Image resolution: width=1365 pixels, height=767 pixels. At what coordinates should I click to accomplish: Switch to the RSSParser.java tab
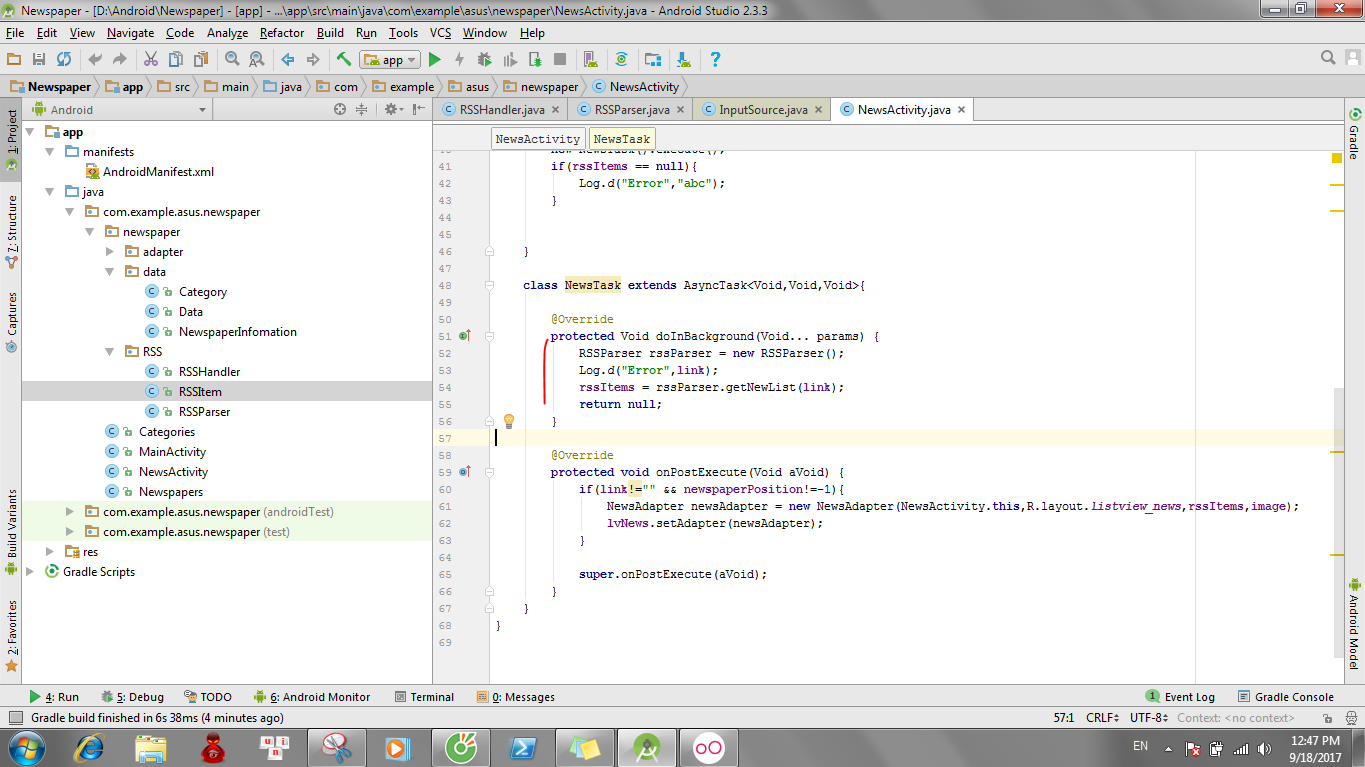pos(631,110)
